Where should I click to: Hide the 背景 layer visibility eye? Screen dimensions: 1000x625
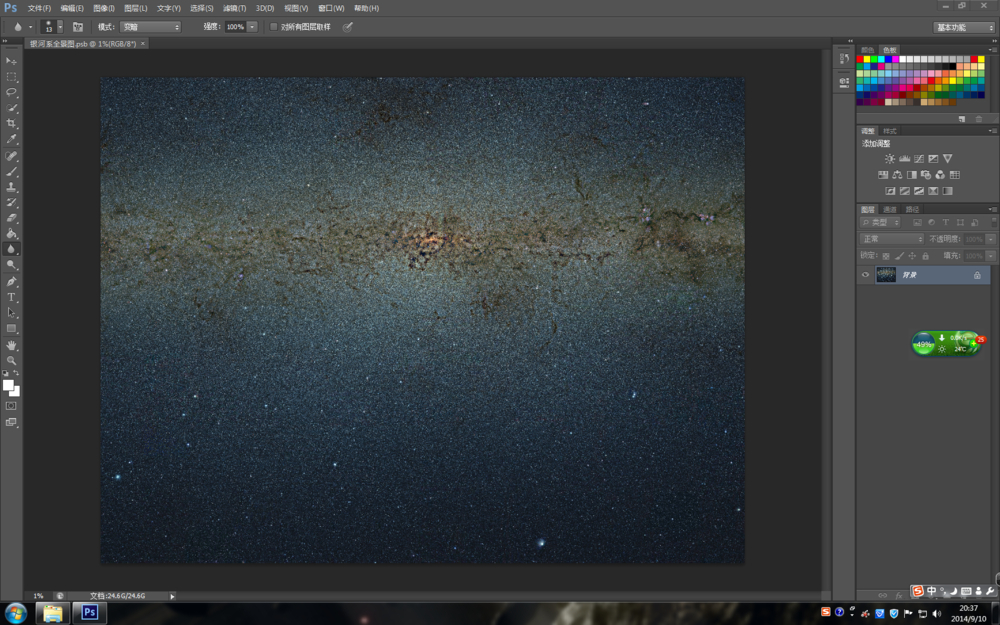tap(865, 275)
